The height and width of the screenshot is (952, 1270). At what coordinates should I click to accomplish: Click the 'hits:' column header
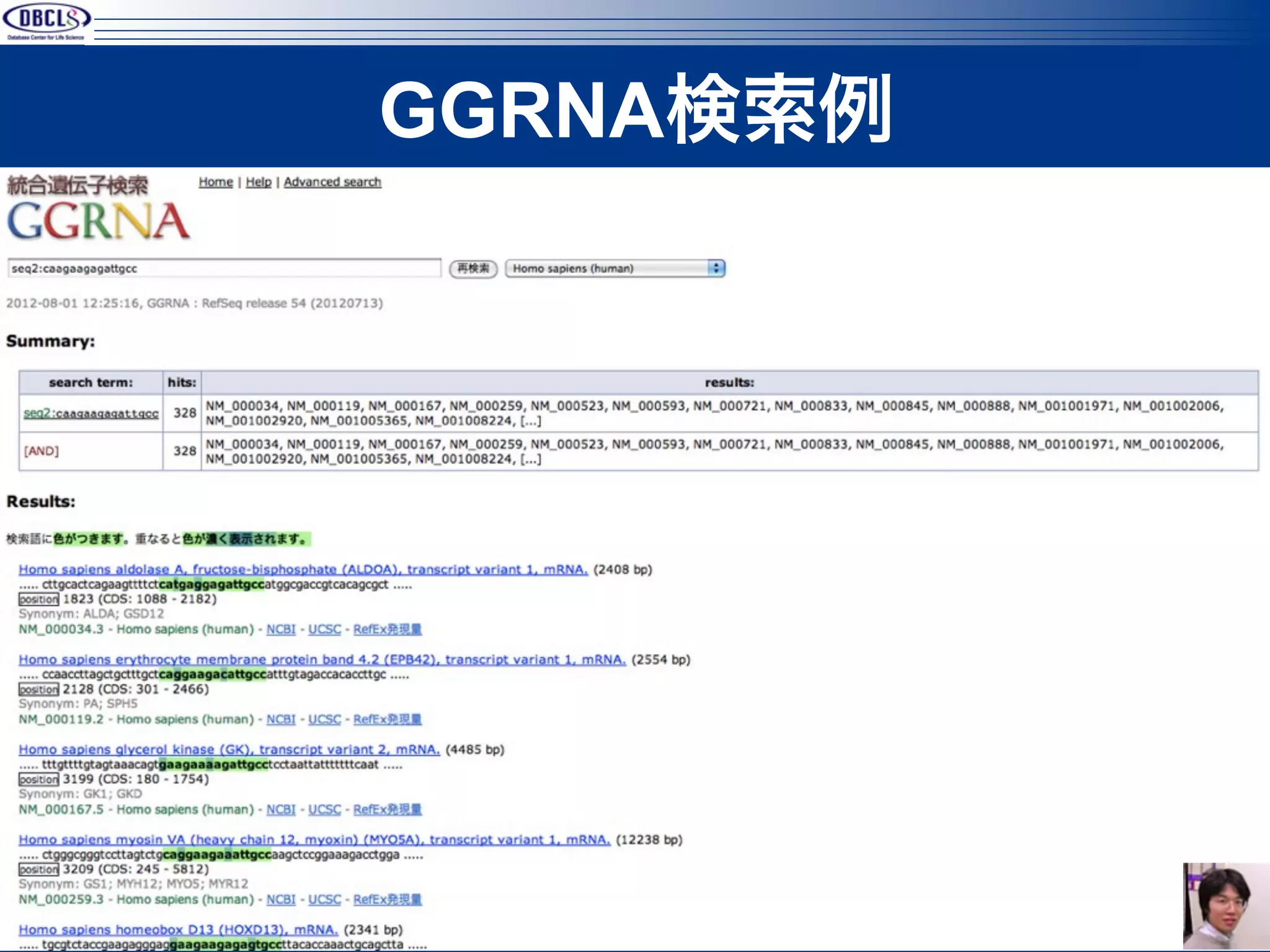click(x=182, y=382)
